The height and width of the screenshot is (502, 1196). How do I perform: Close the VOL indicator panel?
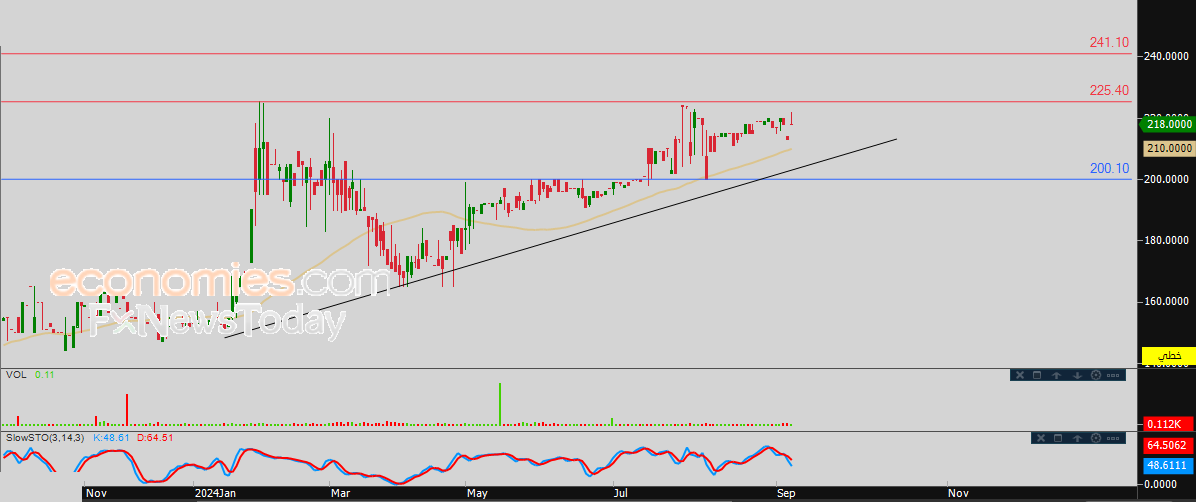[1018, 375]
